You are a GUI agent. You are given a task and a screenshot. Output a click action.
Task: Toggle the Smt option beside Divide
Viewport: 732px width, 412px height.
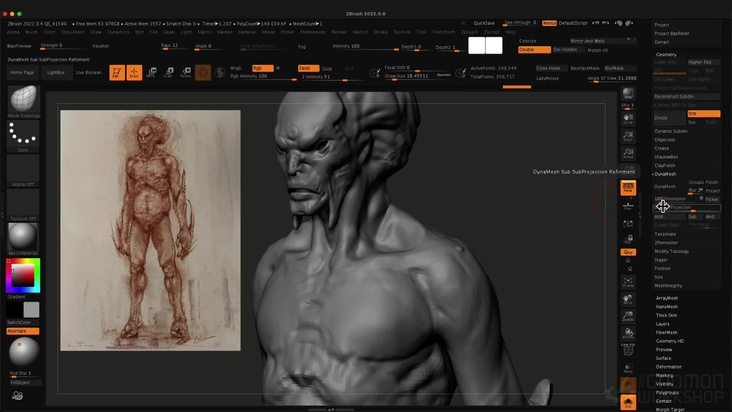tap(704, 113)
